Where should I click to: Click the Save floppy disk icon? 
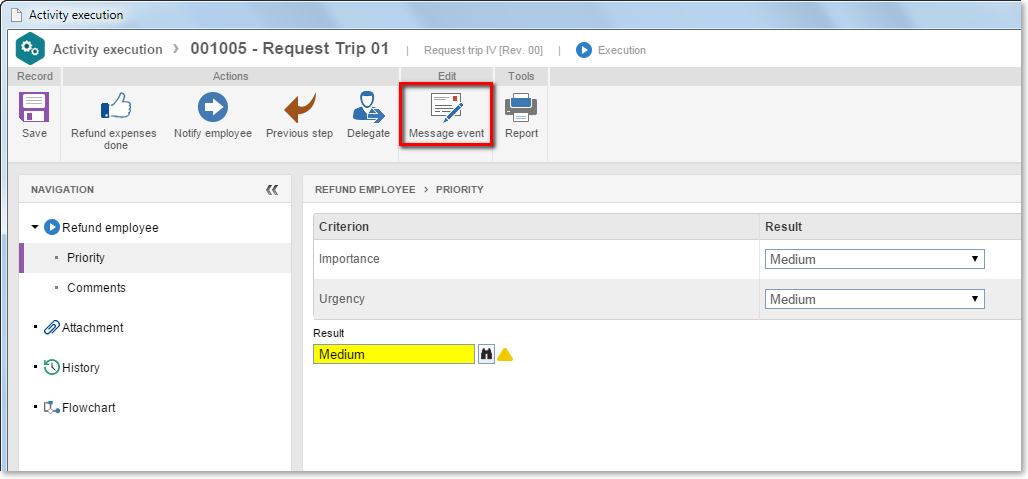pos(34,107)
